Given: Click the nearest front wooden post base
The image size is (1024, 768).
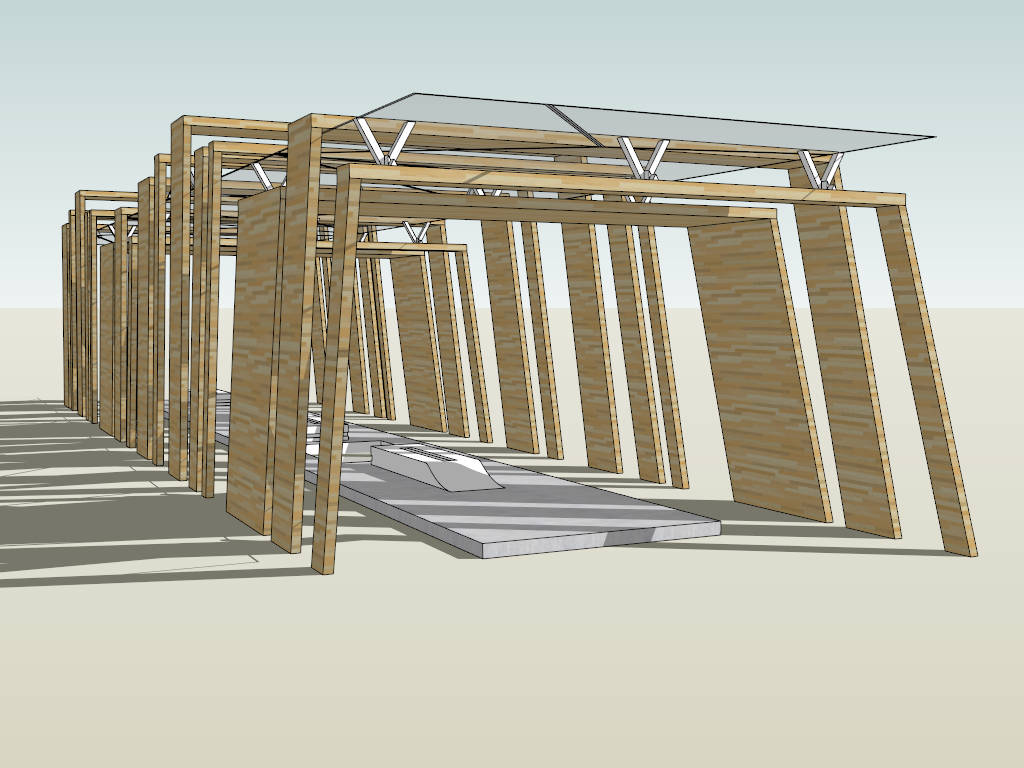Looking at the screenshot, I should (323, 563).
